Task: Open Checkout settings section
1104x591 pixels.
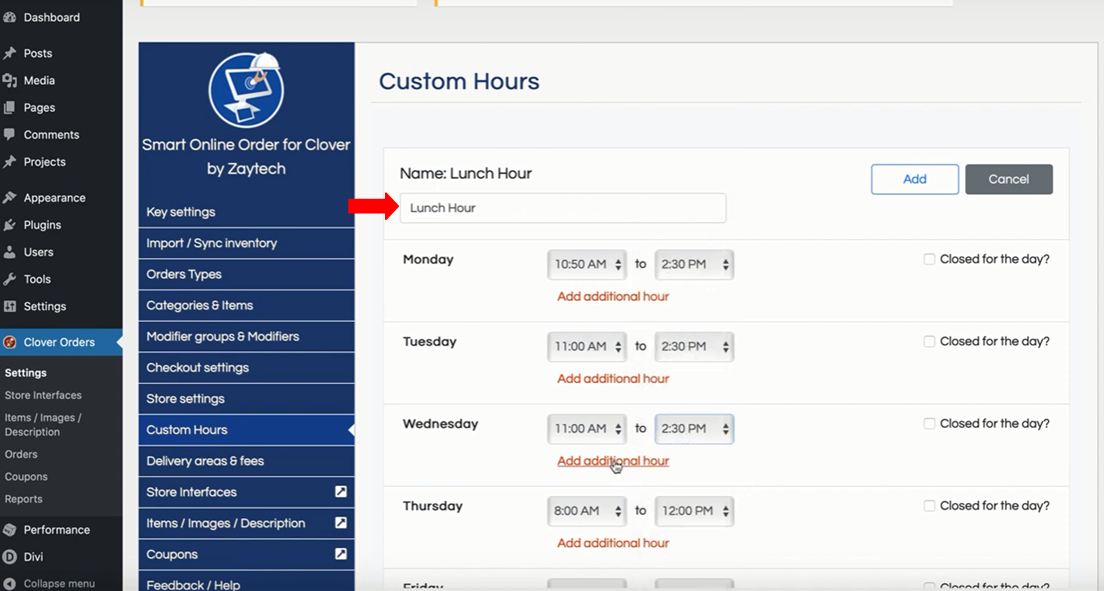Action: click(x=246, y=368)
